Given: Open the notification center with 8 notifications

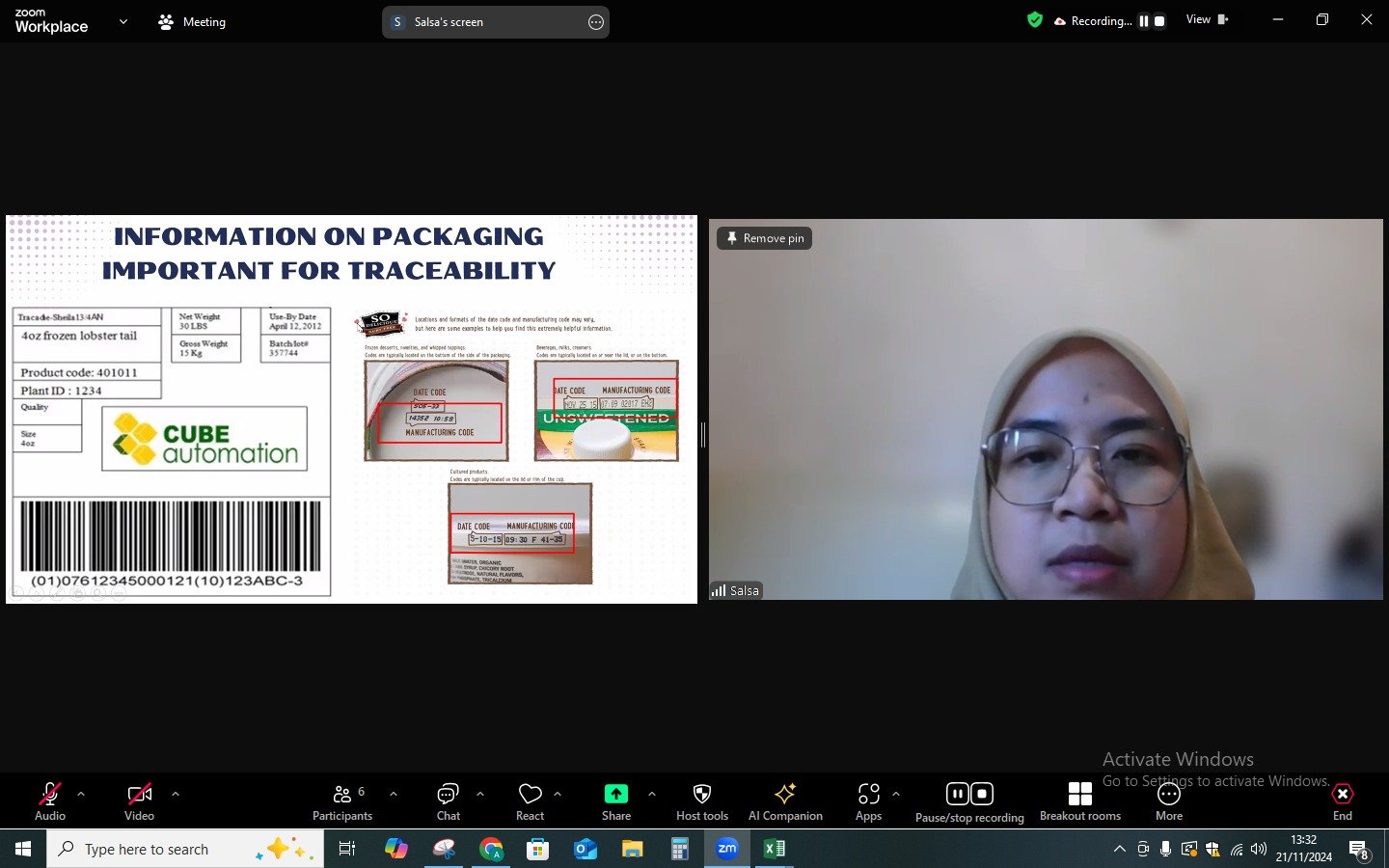Looking at the screenshot, I should (x=1360, y=850).
